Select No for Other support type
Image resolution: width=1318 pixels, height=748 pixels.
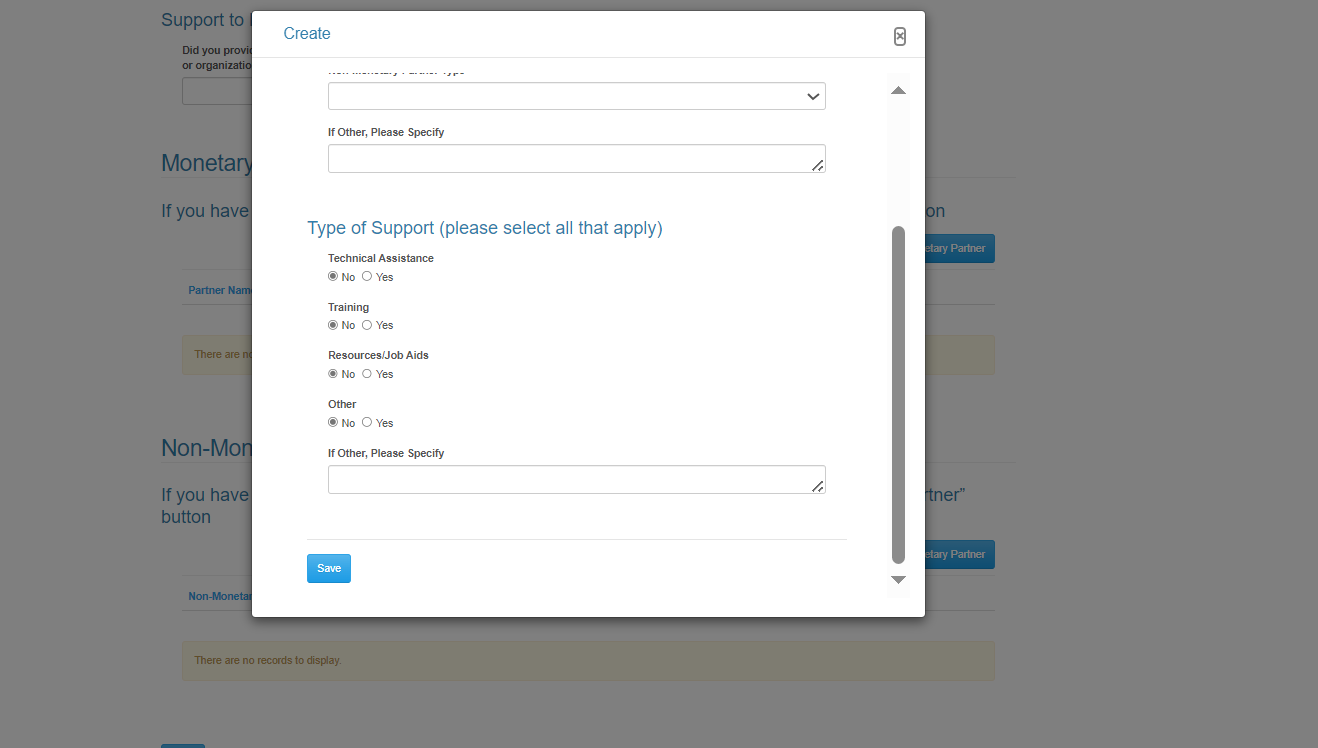click(333, 423)
